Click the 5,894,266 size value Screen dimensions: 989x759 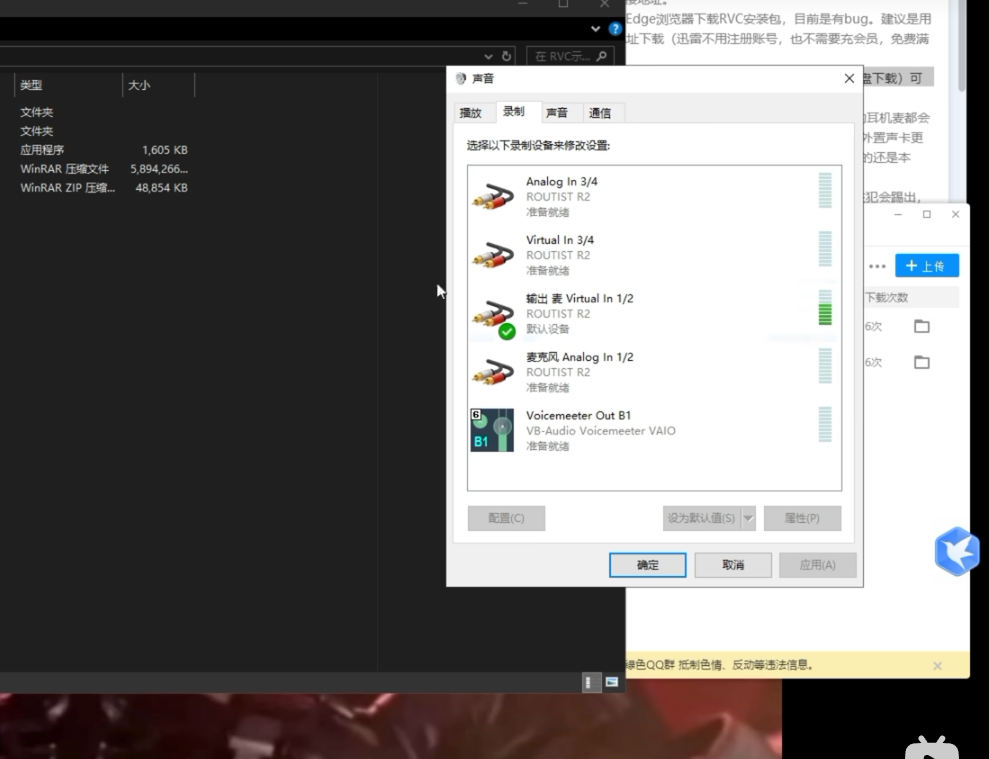[x=159, y=169]
